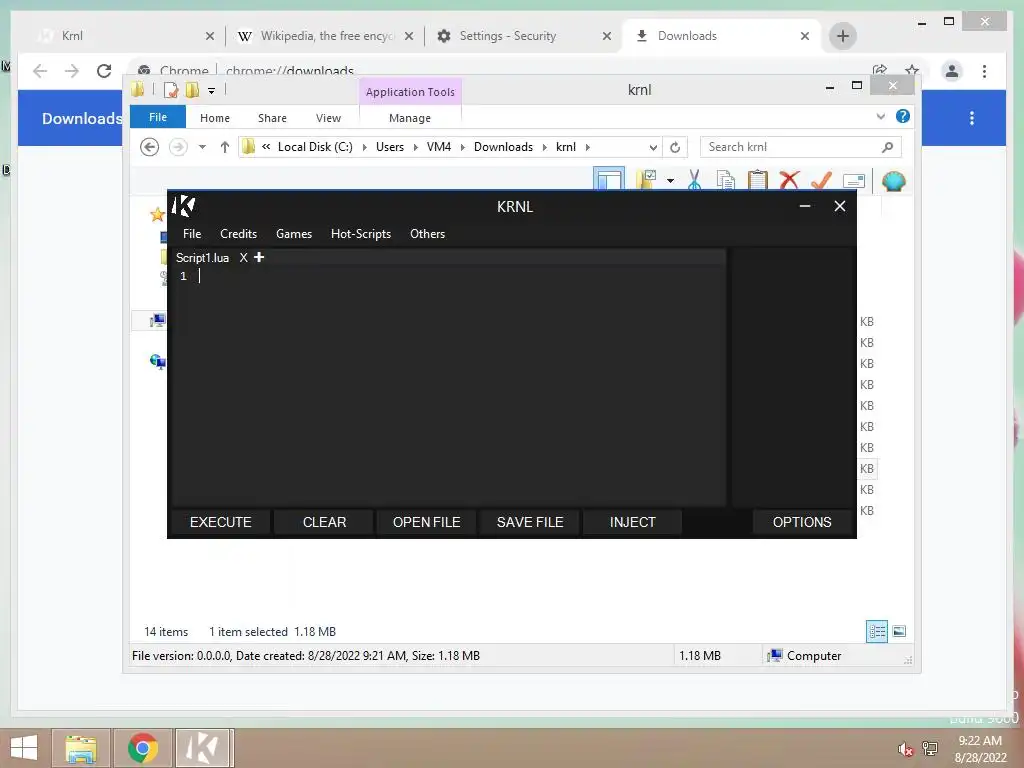Open the Hot-Scripts menu in KRNL
This screenshot has height=768, width=1024.
click(360, 234)
